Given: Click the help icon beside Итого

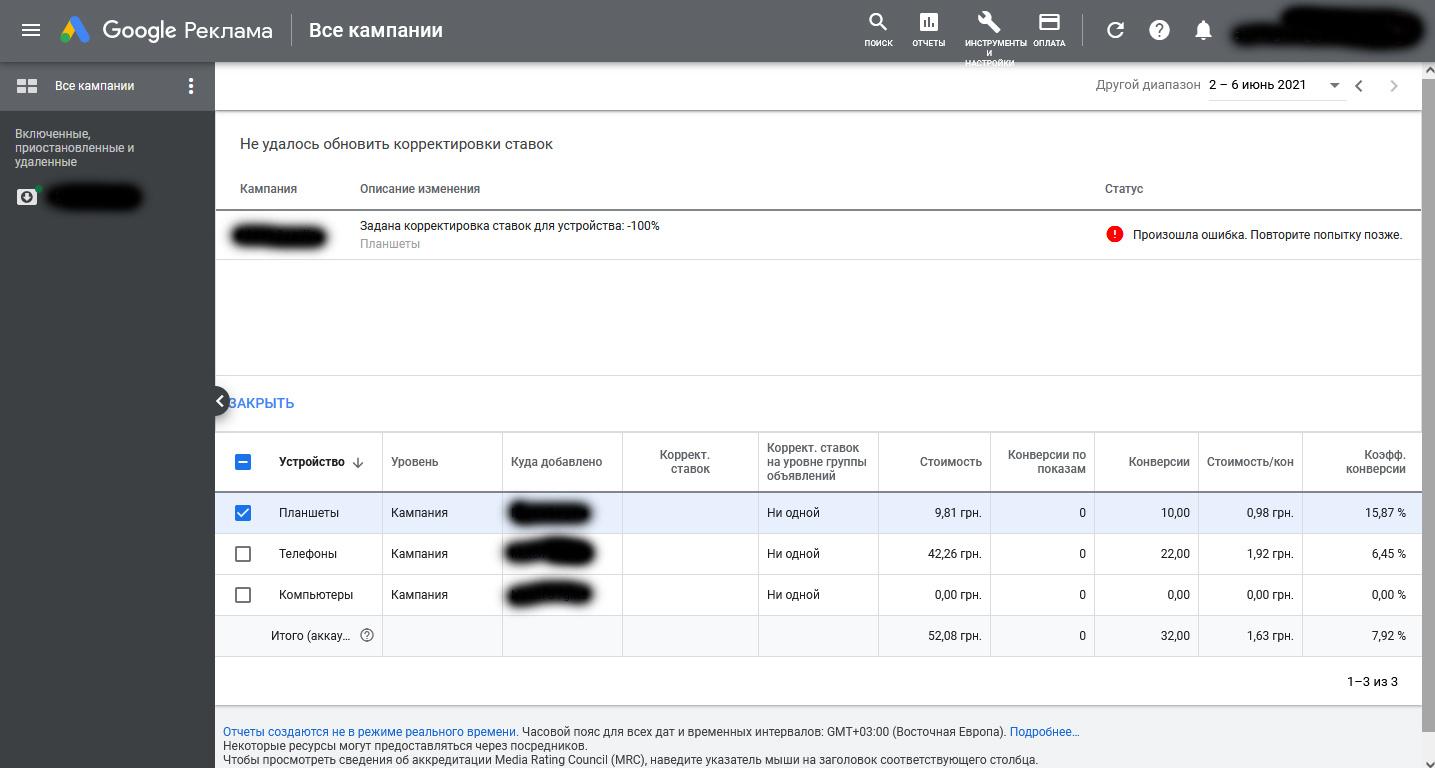Looking at the screenshot, I should (x=367, y=635).
